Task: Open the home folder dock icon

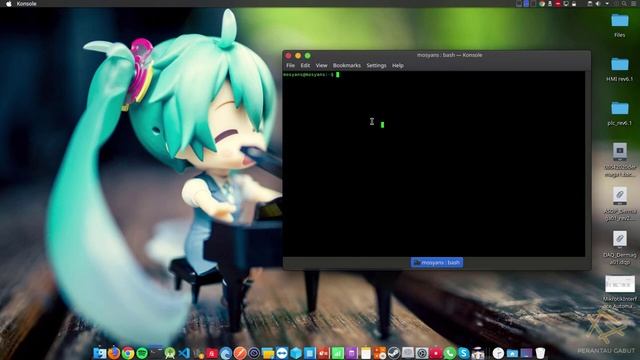Action: pos(513,353)
